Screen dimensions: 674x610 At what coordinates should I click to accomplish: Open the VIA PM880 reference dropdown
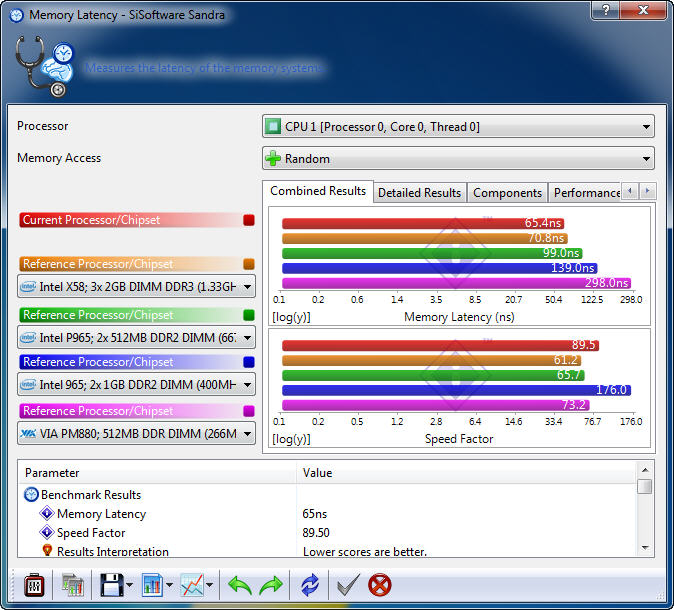(x=136, y=433)
